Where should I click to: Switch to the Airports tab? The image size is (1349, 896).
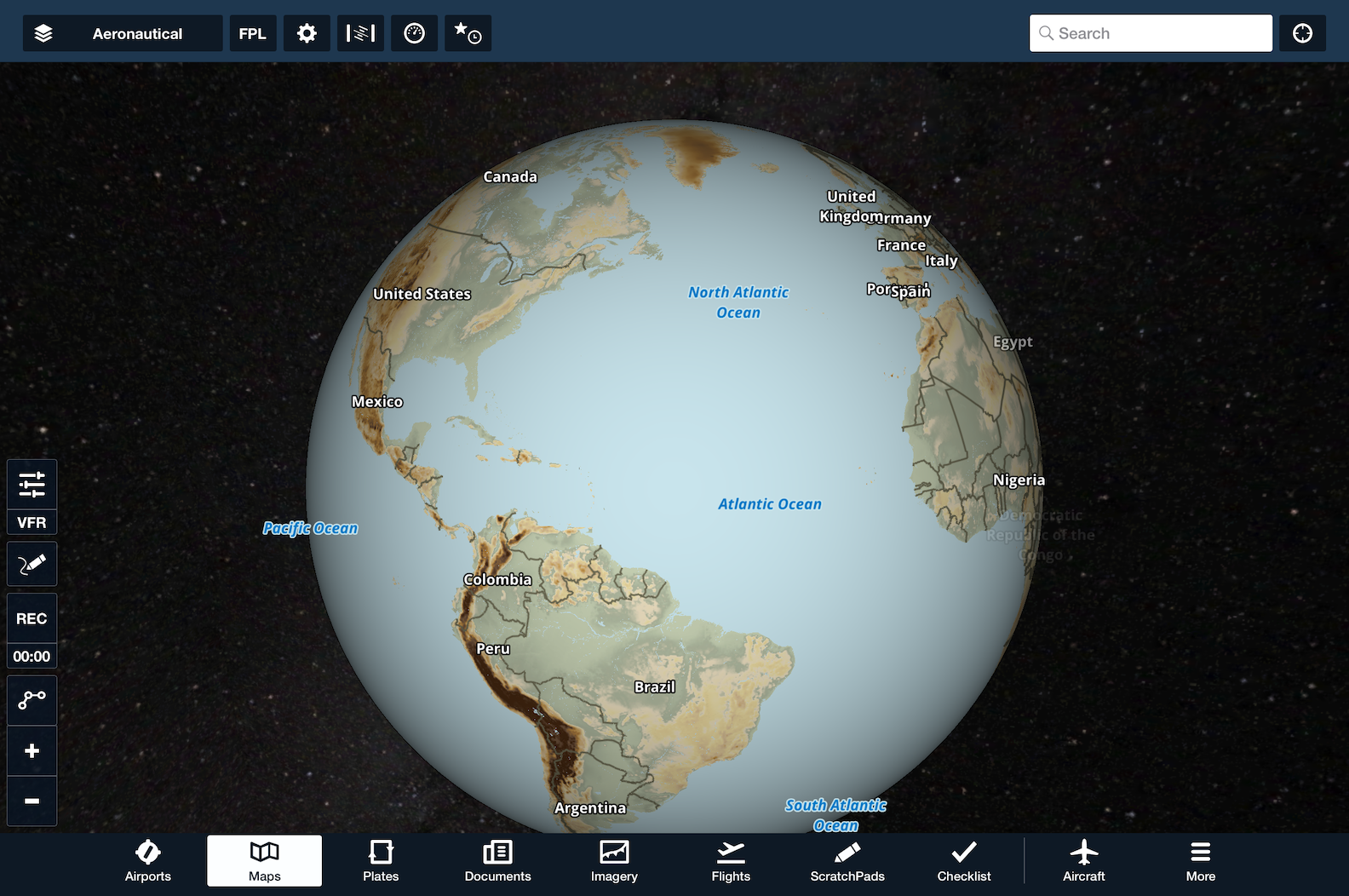(148, 861)
